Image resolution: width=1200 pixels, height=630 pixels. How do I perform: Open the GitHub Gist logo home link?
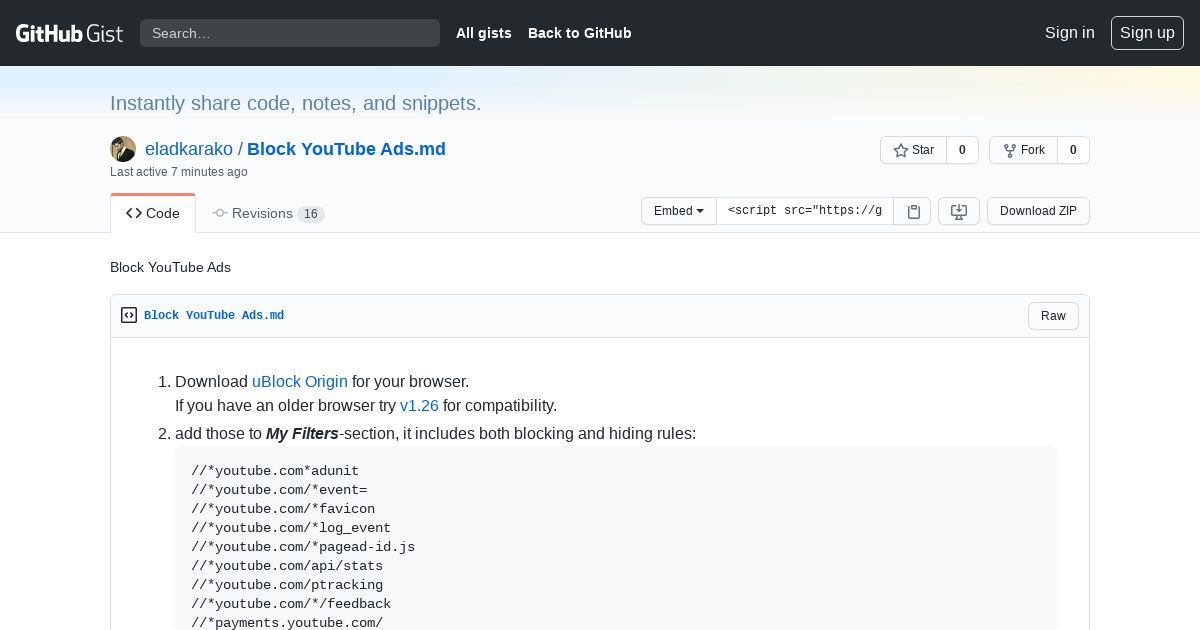point(69,33)
